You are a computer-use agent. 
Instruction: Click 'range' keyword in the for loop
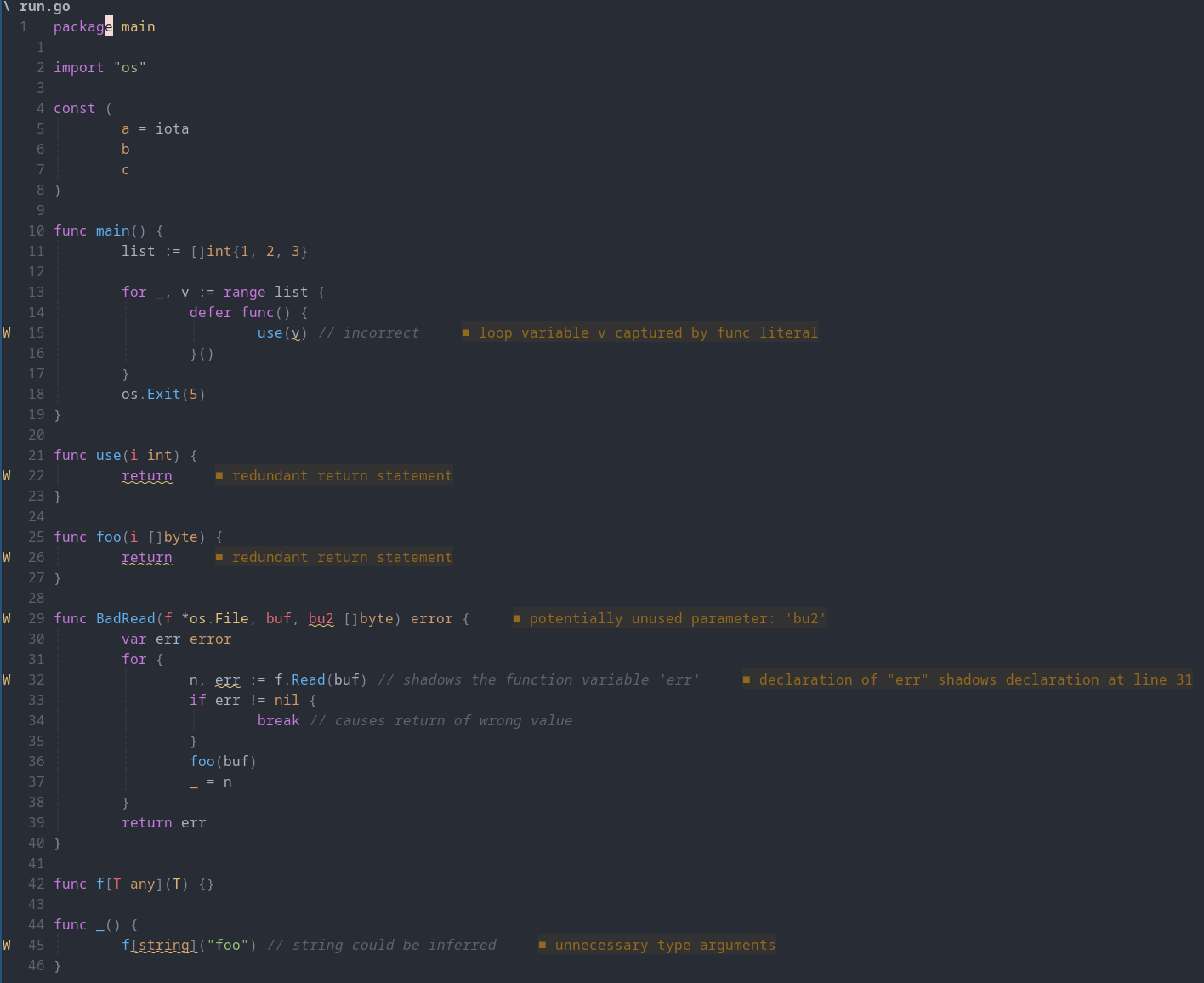tap(245, 292)
